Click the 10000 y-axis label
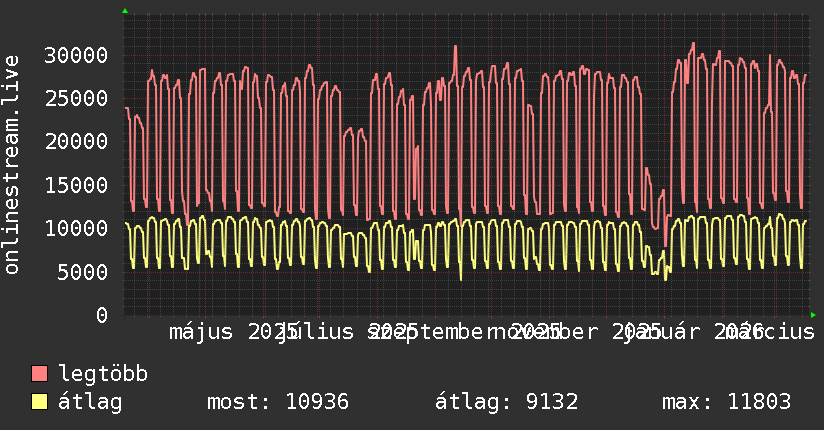 pos(76,228)
